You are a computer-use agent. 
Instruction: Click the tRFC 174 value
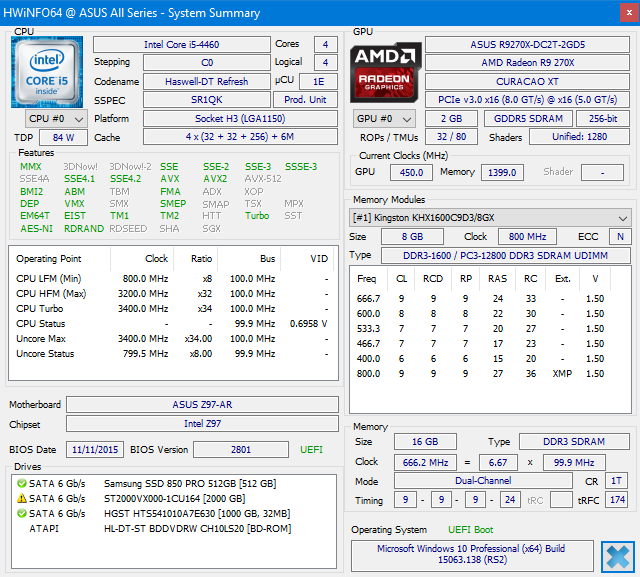pyautogui.click(x=618, y=500)
